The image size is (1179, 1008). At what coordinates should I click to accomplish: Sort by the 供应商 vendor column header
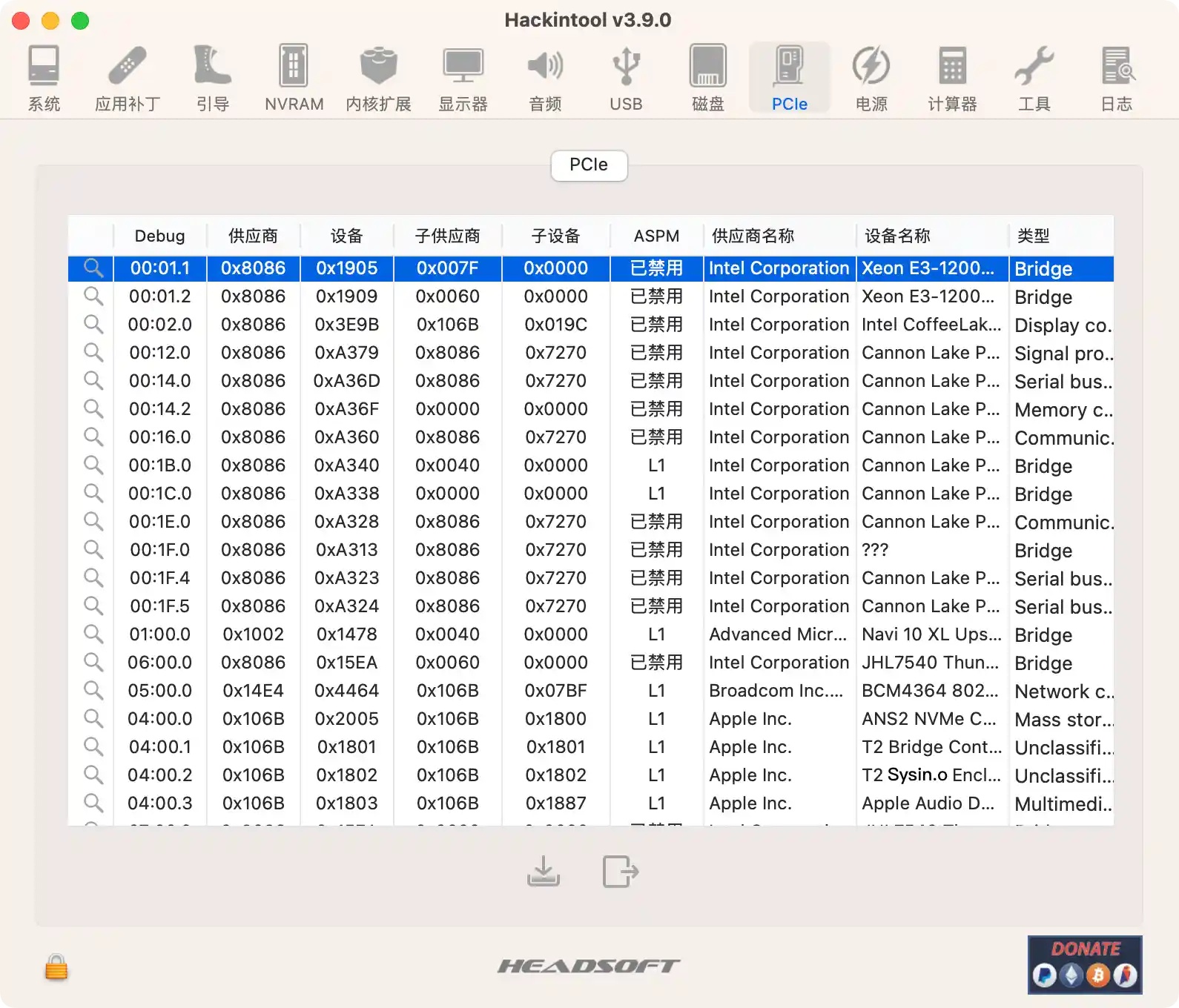click(x=253, y=236)
